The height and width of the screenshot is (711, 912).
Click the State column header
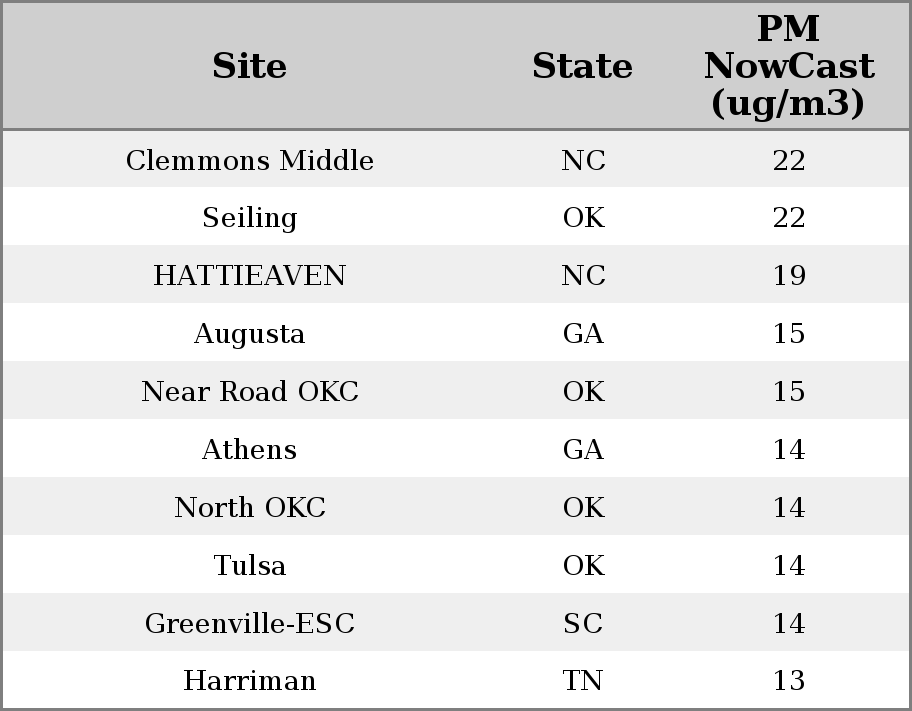click(x=582, y=66)
